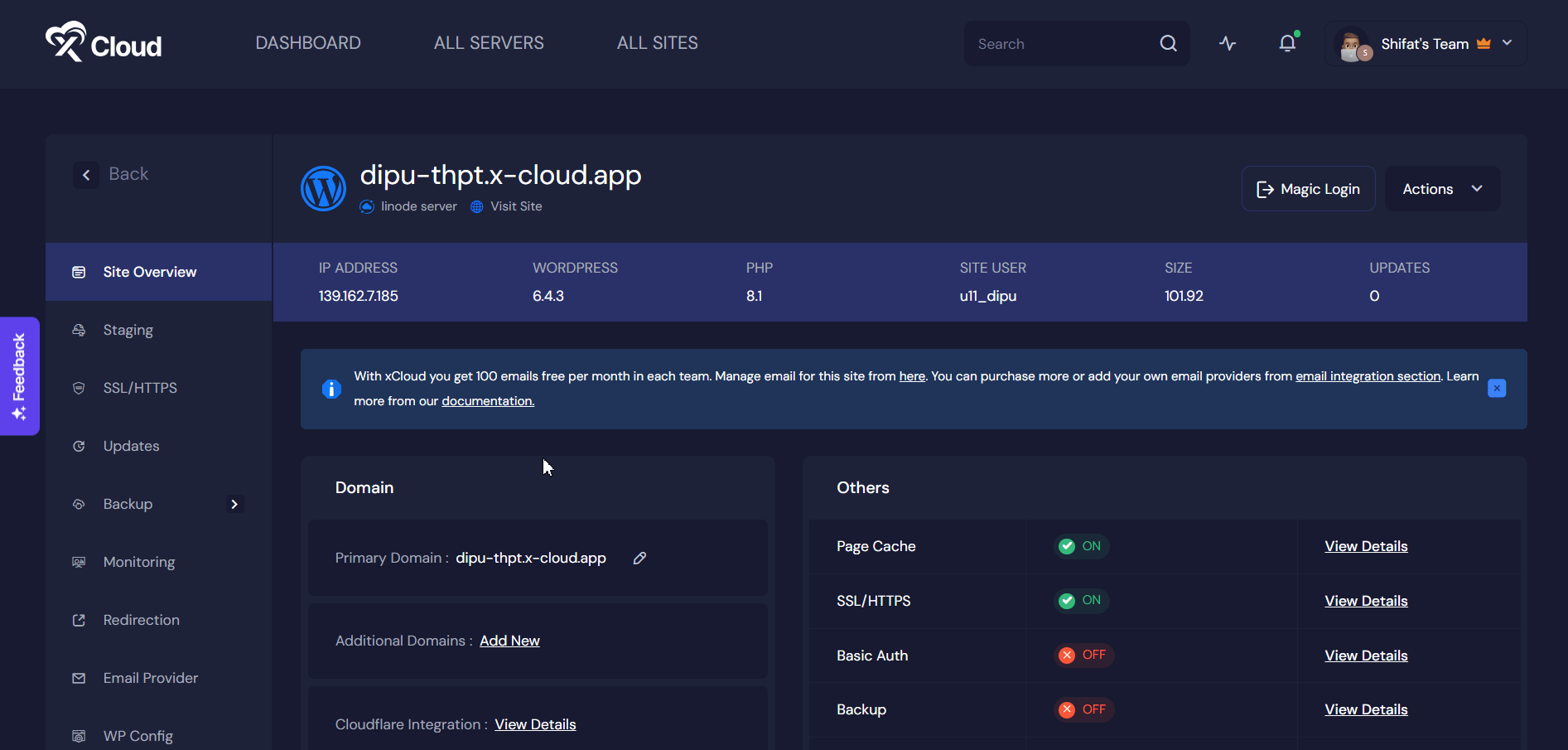
Task: Open the documentation link in the banner
Action: click(x=487, y=400)
